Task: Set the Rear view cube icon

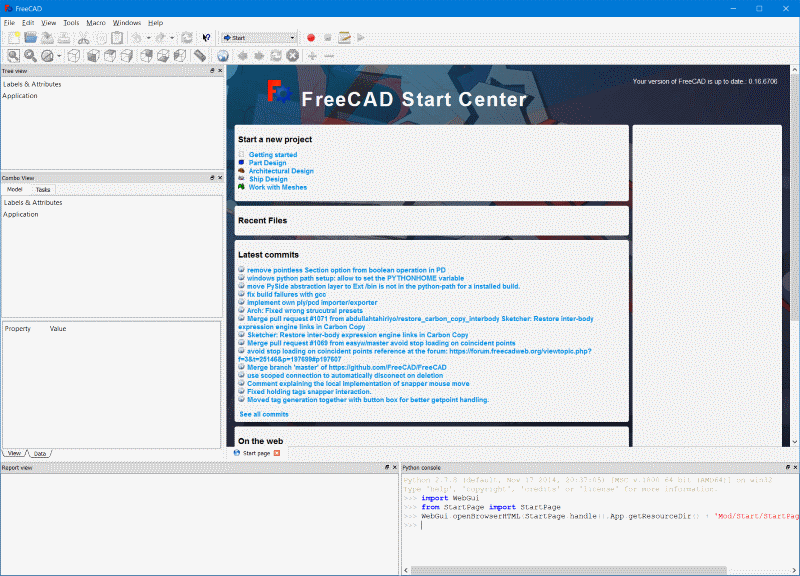Action: click(146, 56)
